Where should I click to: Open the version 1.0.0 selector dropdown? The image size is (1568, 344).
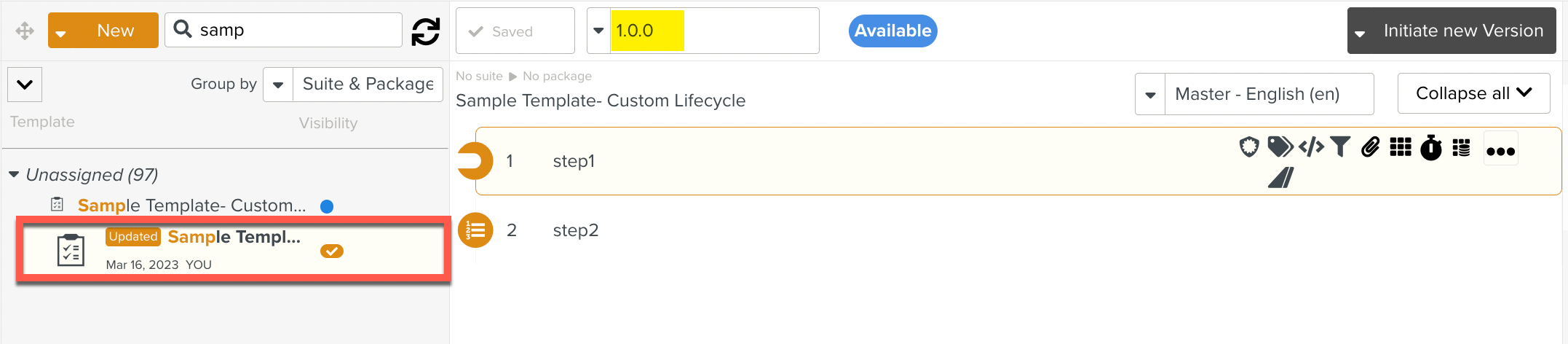(x=598, y=31)
